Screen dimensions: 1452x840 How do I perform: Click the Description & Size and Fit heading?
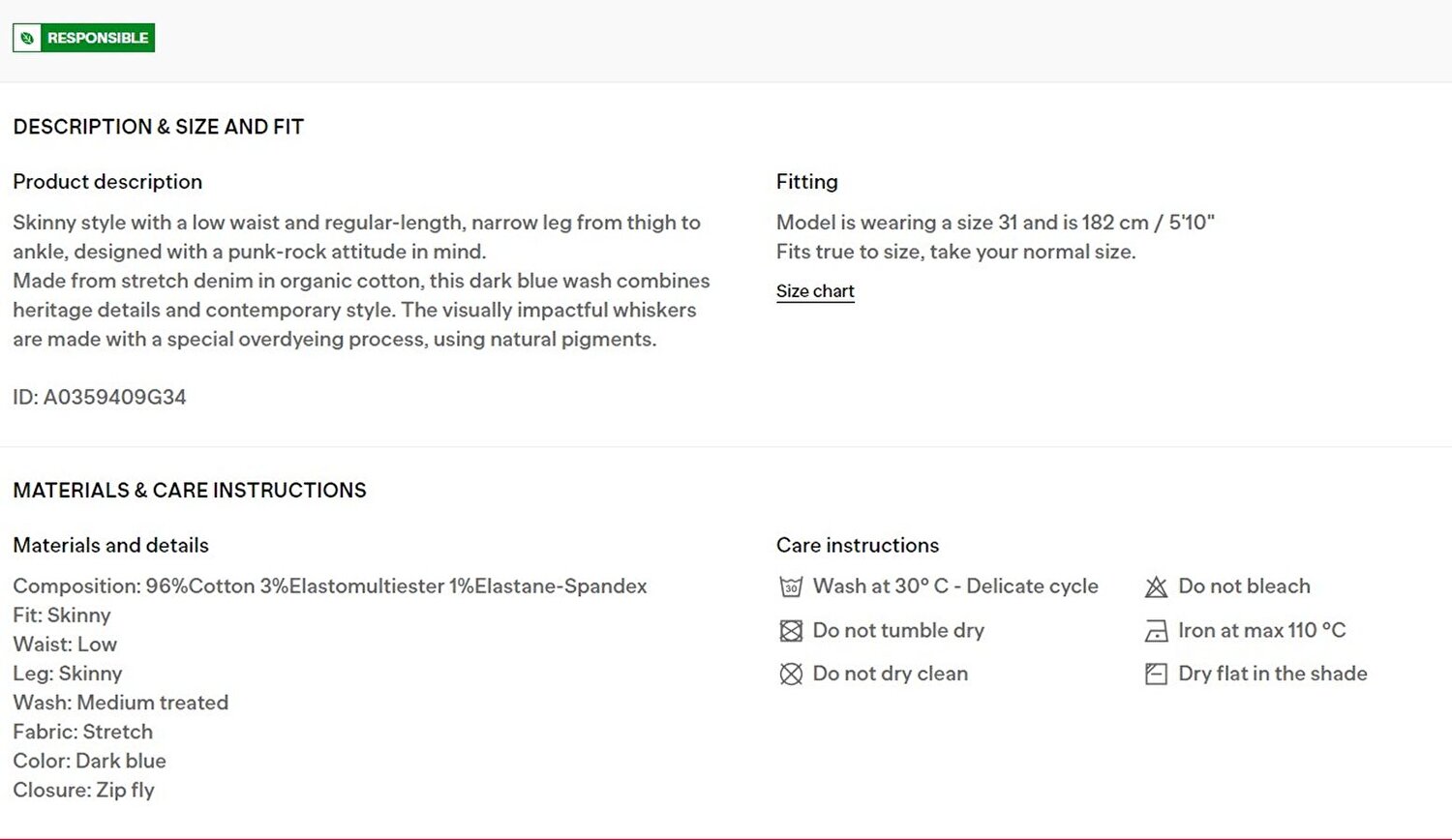[x=159, y=127]
